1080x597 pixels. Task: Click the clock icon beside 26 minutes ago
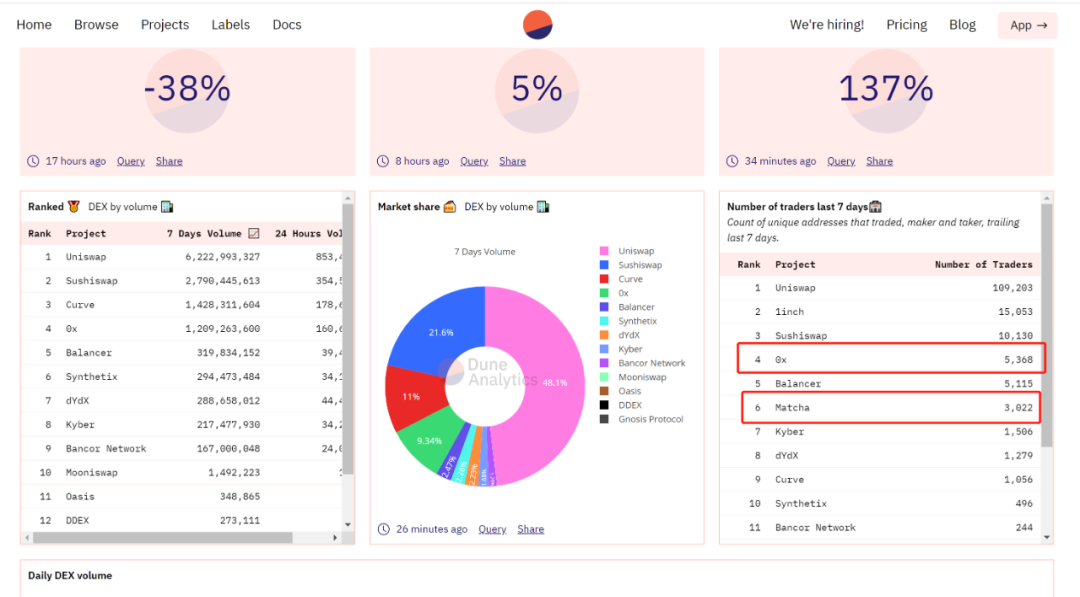(384, 529)
